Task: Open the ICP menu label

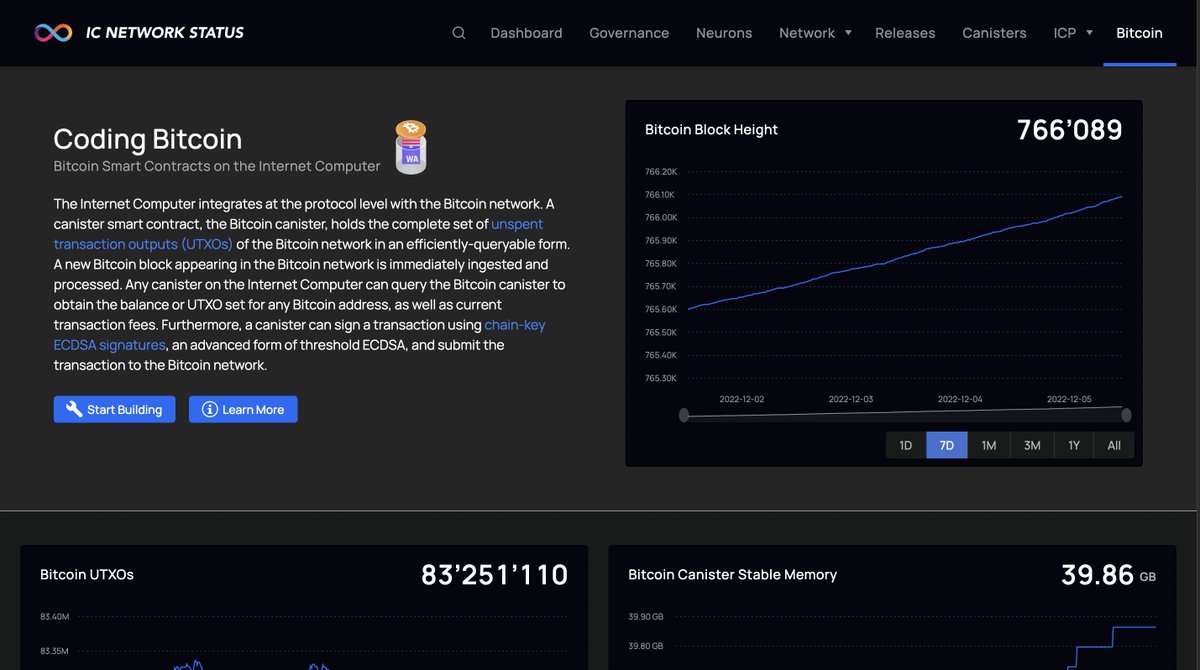Action: (x=1065, y=33)
